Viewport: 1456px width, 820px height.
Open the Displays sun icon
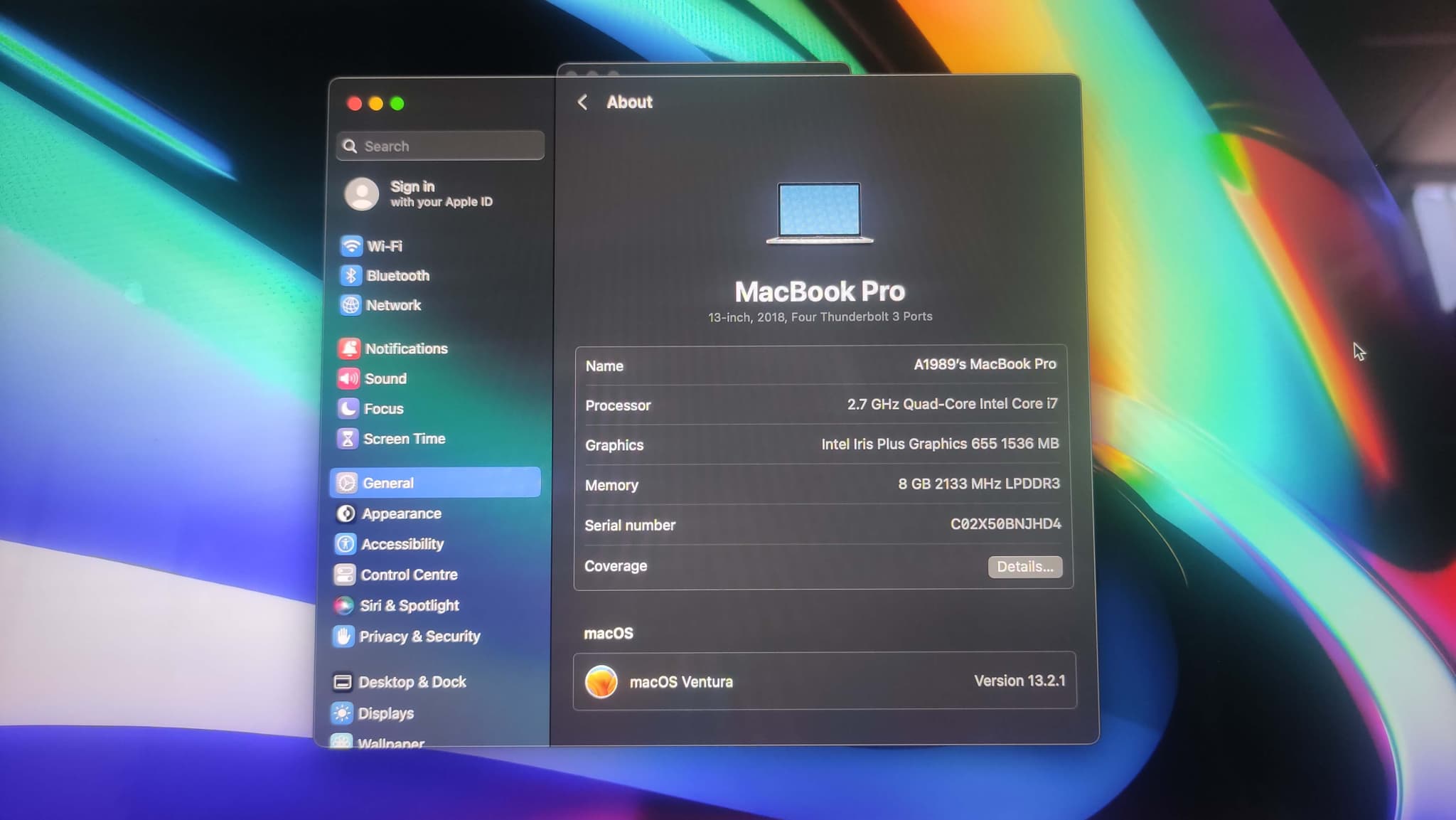pyautogui.click(x=342, y=713)
